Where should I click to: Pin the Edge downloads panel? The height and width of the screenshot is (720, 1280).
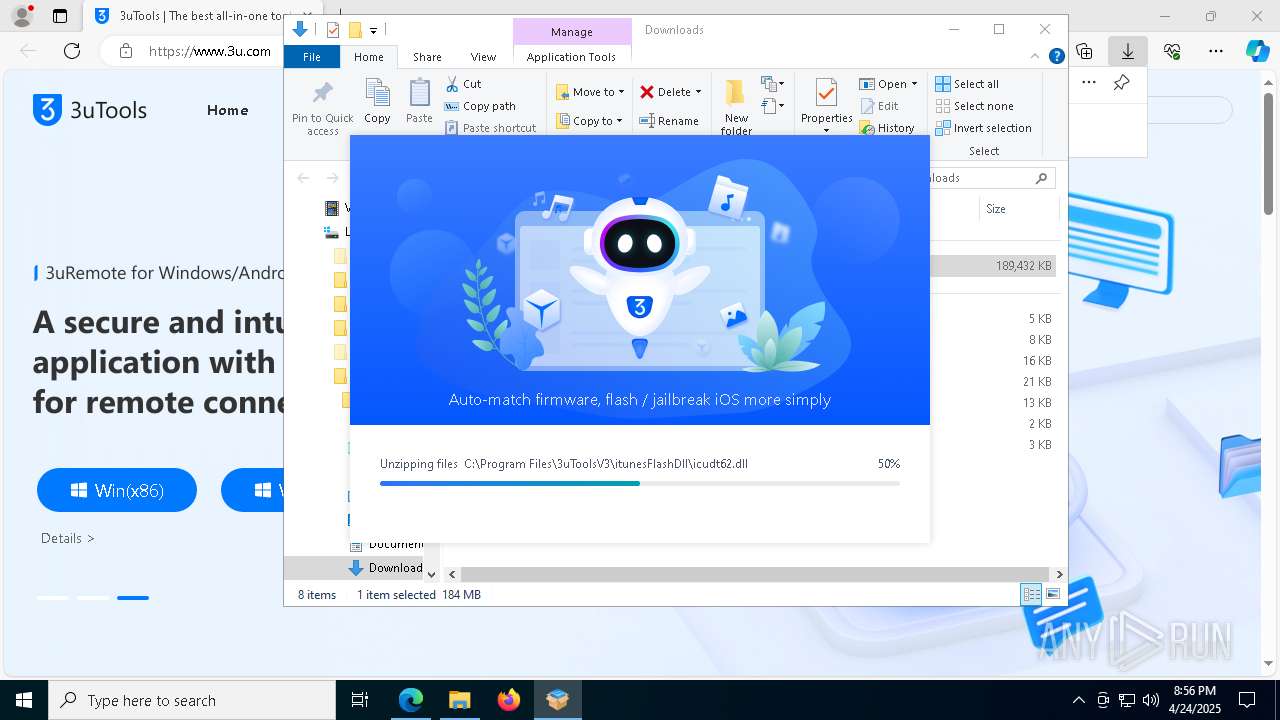point(1121,83)
